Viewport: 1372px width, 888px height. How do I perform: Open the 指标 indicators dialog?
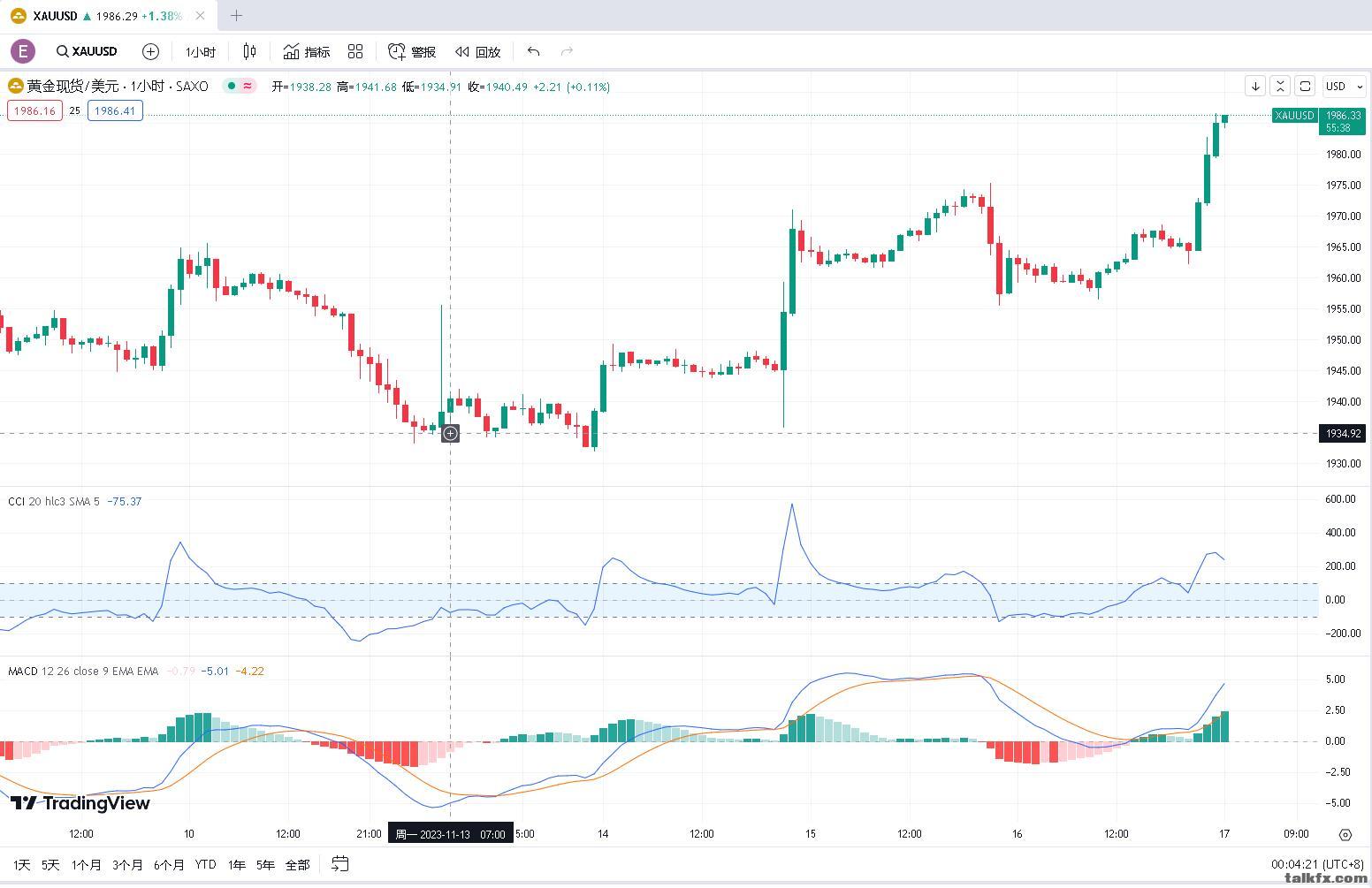307,52
